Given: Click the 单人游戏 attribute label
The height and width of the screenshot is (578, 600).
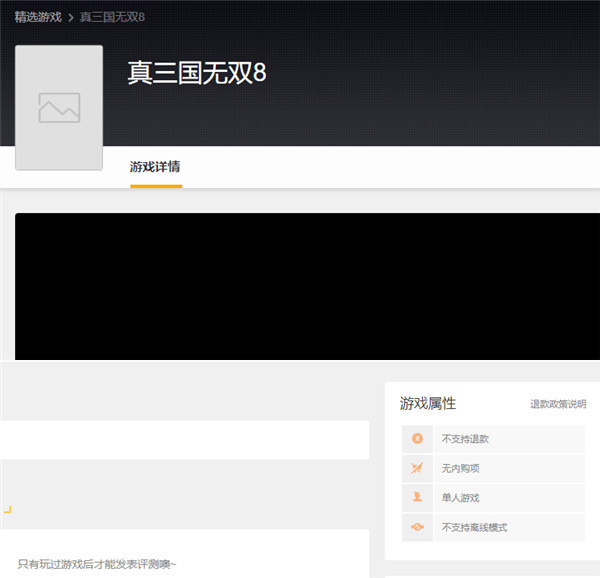Looking at the screenshot, I should (x=461, y=498).
